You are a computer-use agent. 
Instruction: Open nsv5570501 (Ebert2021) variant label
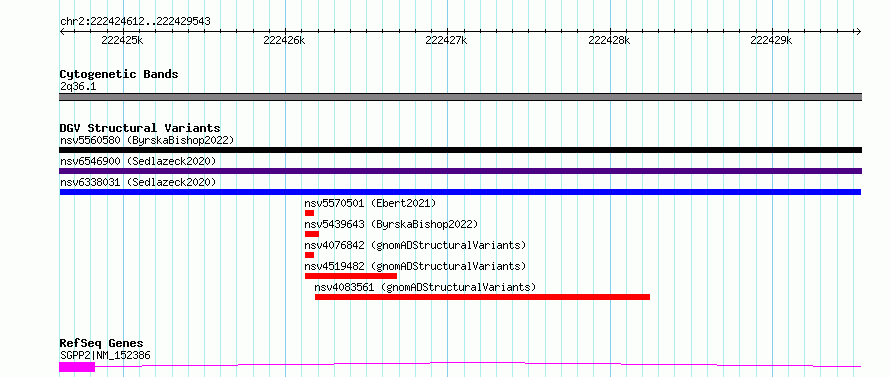tap(370, 203)
